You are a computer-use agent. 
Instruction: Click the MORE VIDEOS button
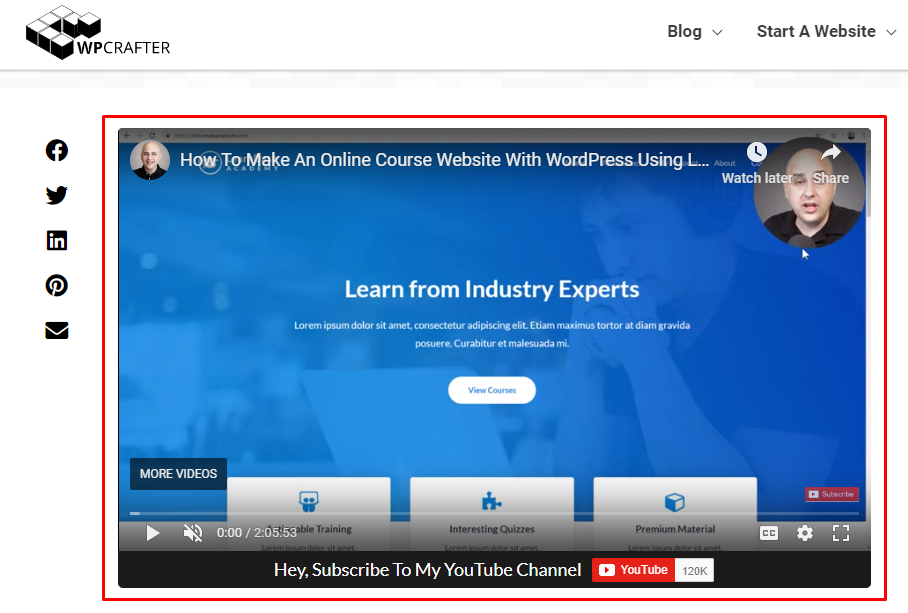coord(178,473)
